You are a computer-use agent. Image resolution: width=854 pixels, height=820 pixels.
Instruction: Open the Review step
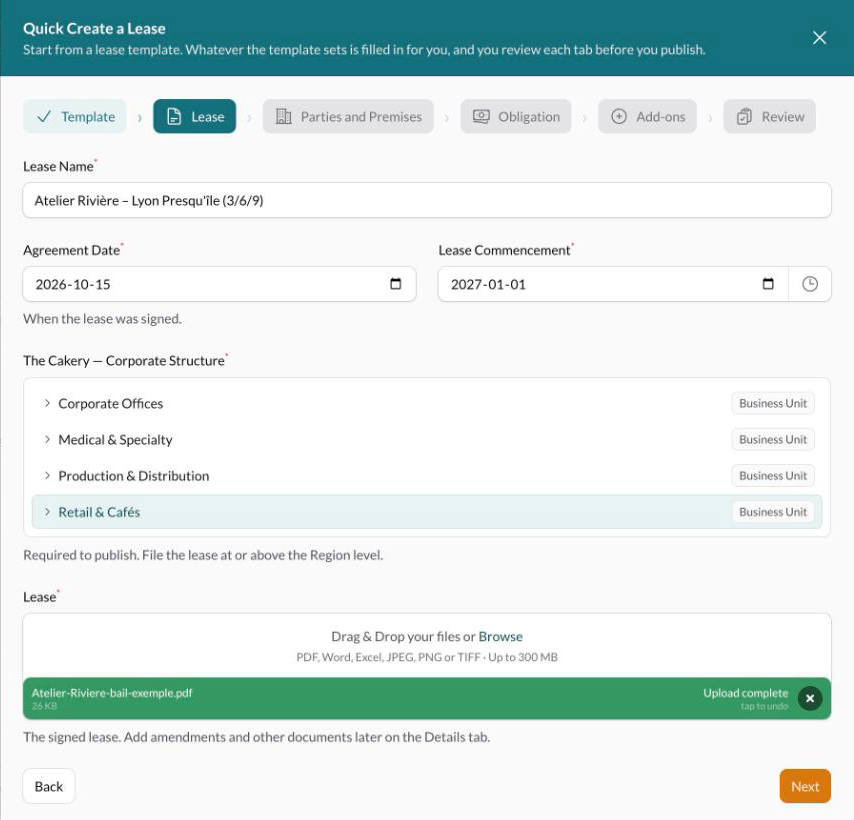click(x=770, y=117)
